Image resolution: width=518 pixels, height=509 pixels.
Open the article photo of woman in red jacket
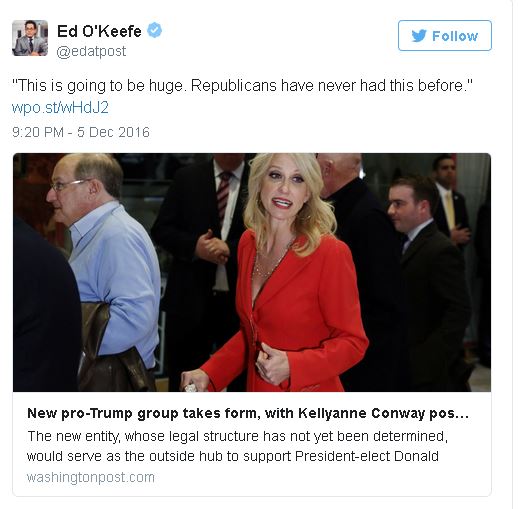[x=252, y=272]
